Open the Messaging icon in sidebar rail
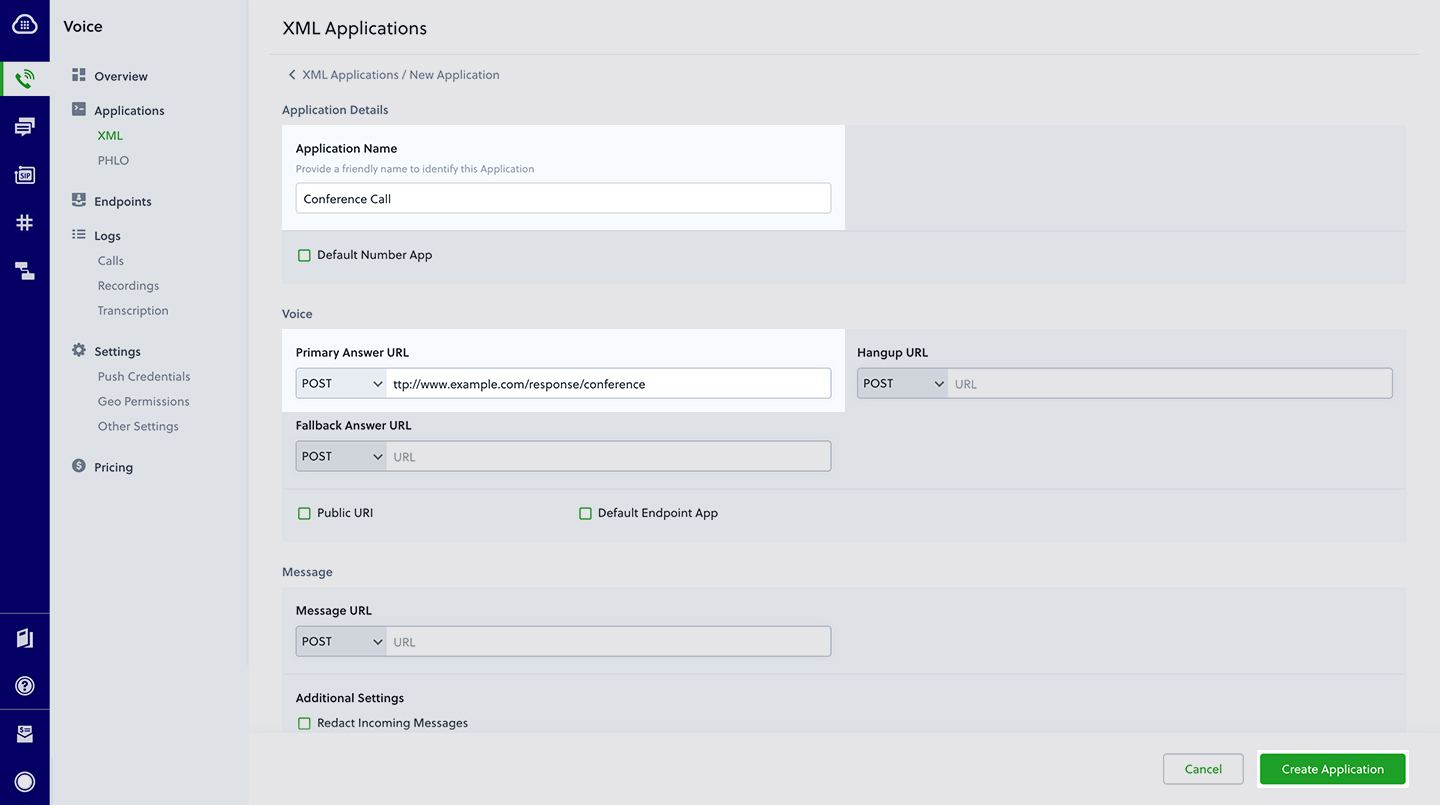Screen dimensions: 1440x805 25,126
